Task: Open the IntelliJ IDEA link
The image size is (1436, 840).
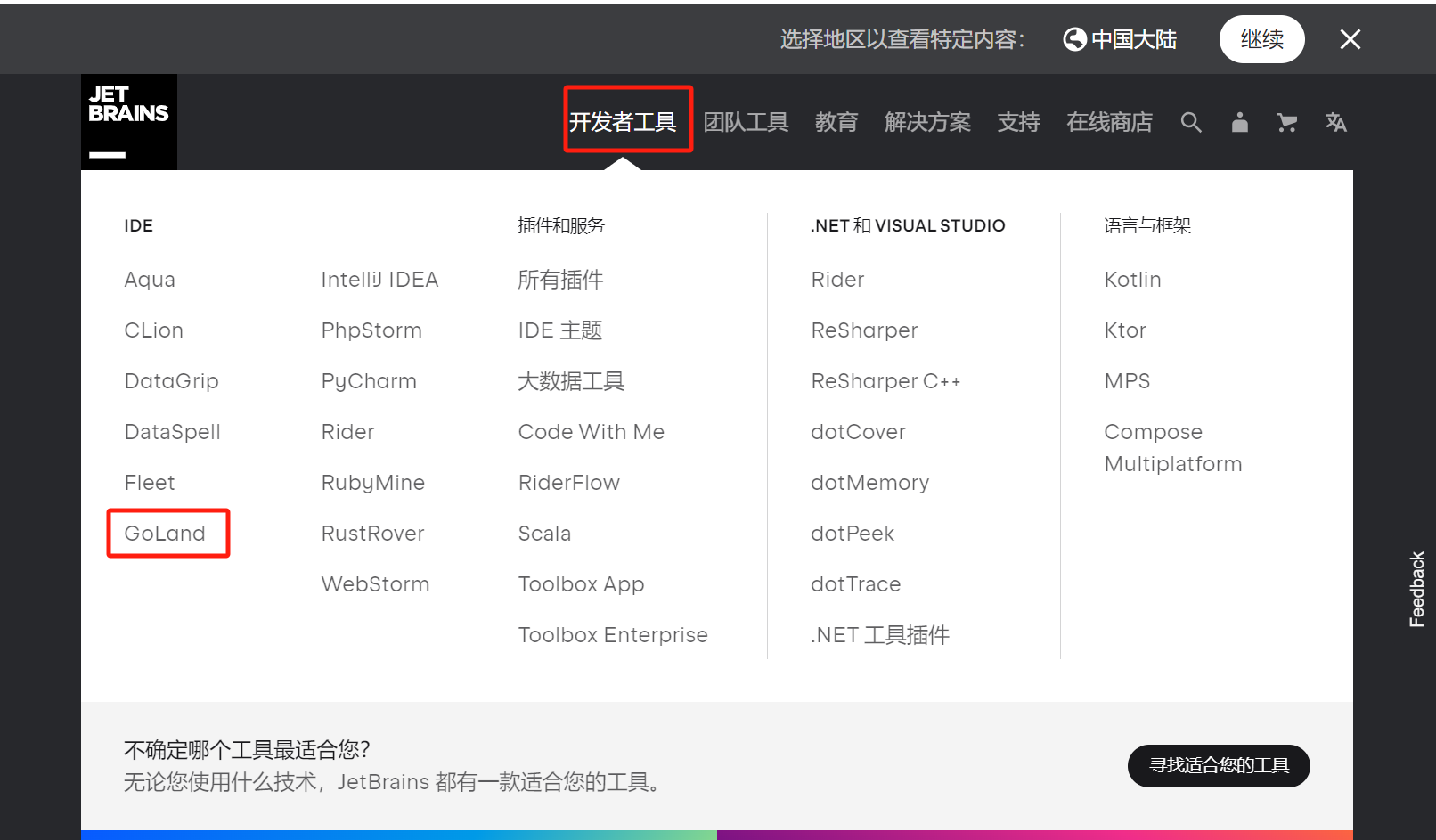Action: point(379,280)
